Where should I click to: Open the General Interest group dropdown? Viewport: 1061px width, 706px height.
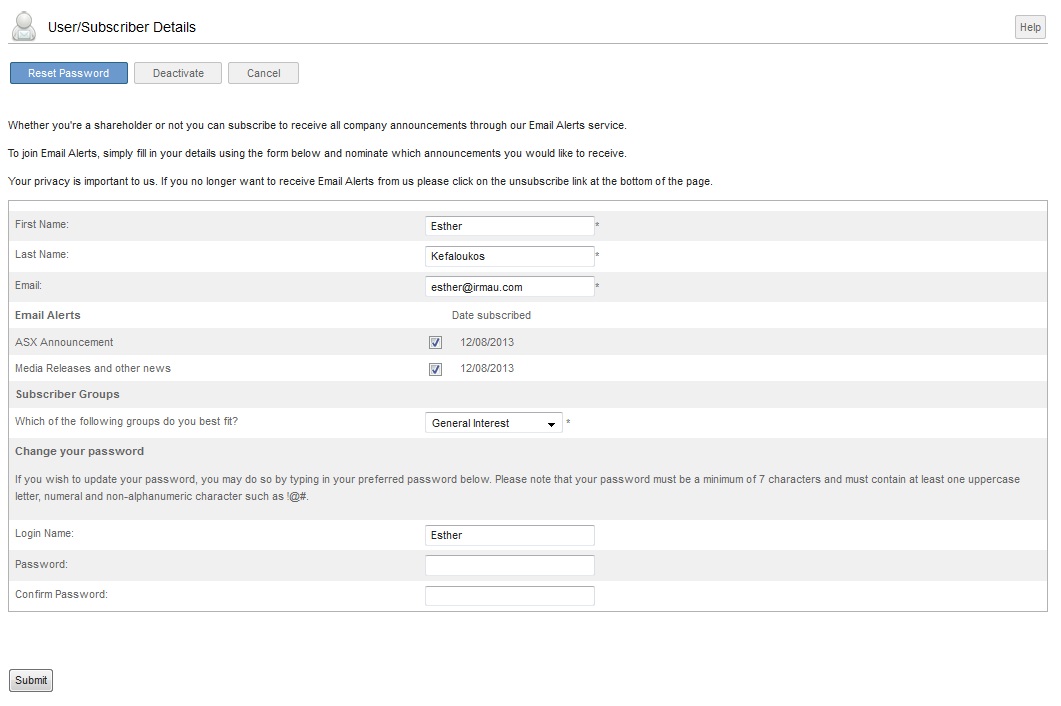pos(493,423)
